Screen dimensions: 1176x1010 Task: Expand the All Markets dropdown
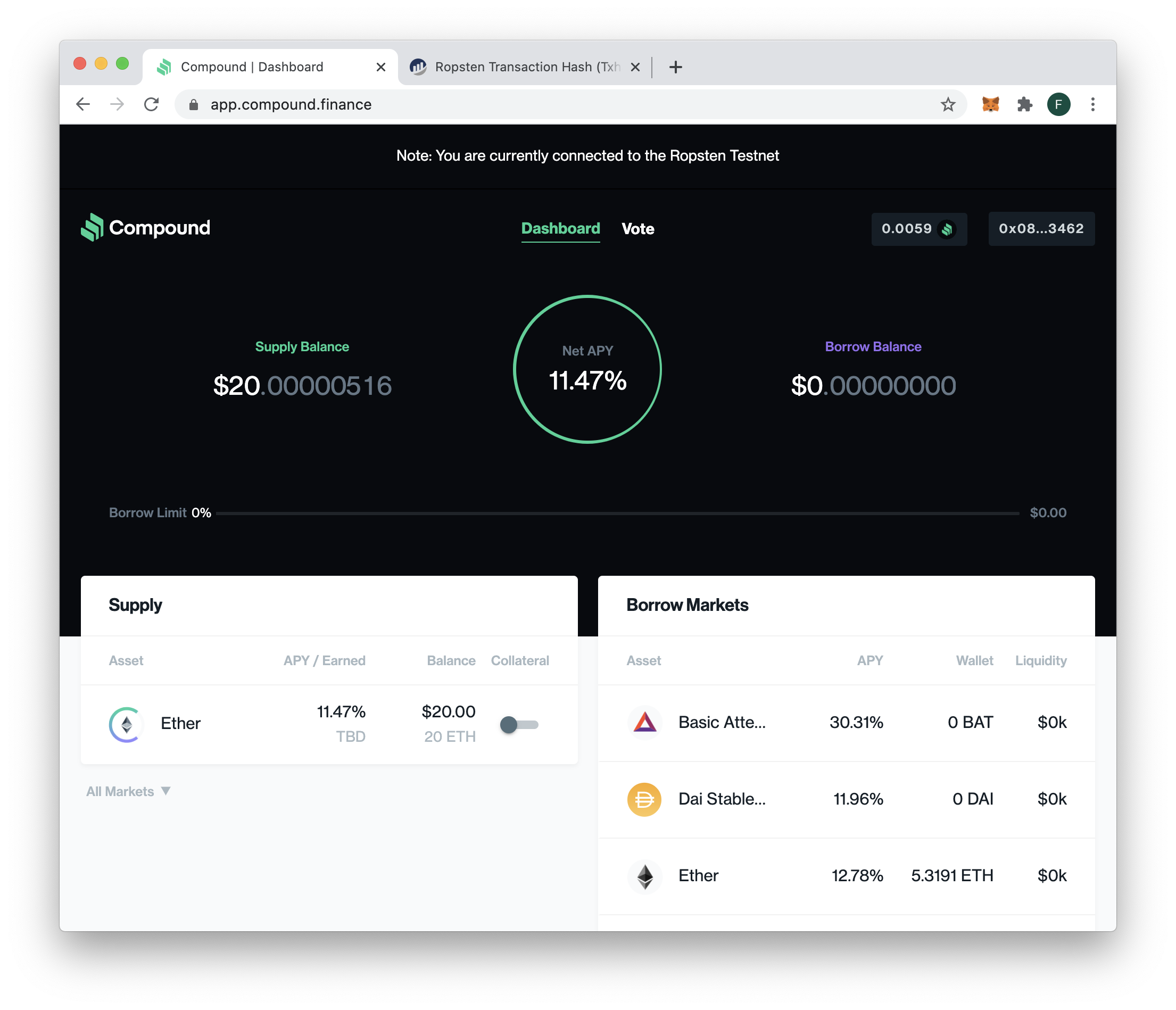[x=128, y=791]
